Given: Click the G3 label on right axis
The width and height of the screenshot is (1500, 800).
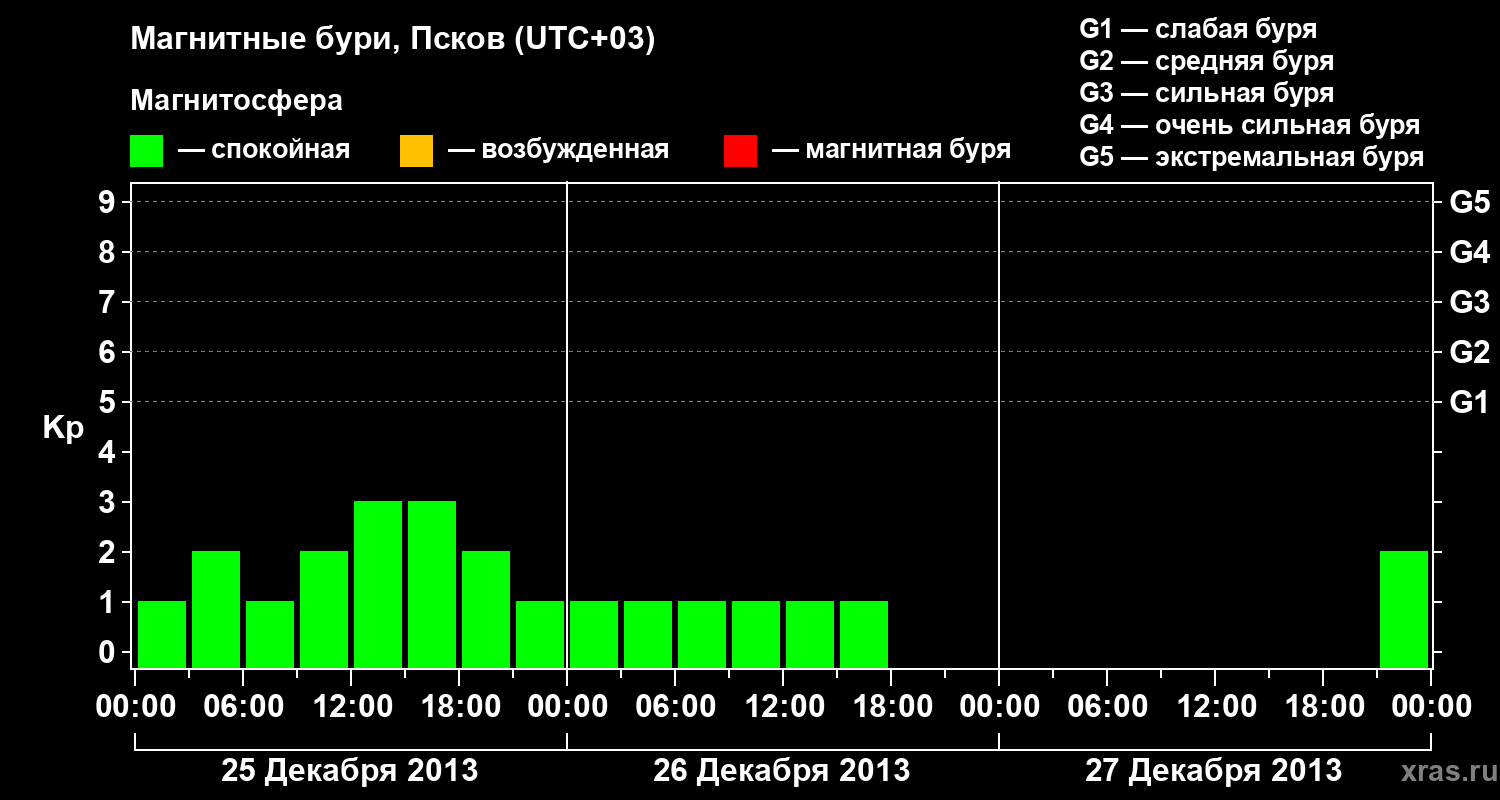Looking at the screenshot, I should click(1470, 303).
